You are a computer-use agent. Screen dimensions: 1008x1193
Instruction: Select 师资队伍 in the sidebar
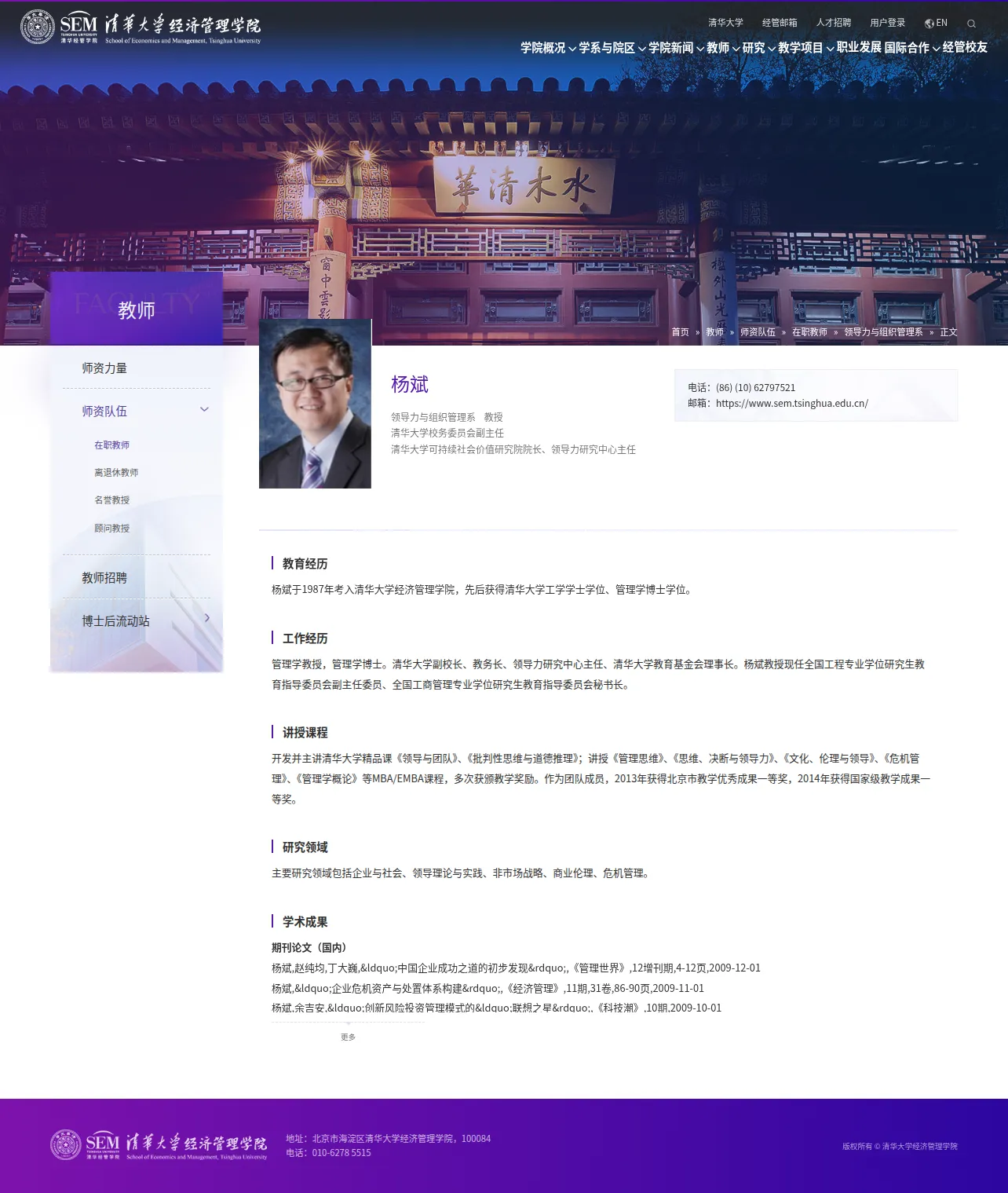pos(104,412)
